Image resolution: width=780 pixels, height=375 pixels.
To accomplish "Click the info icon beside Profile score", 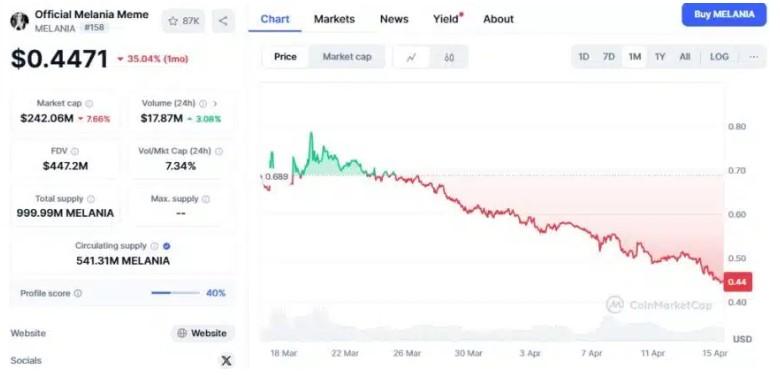I will coord(78,293).
